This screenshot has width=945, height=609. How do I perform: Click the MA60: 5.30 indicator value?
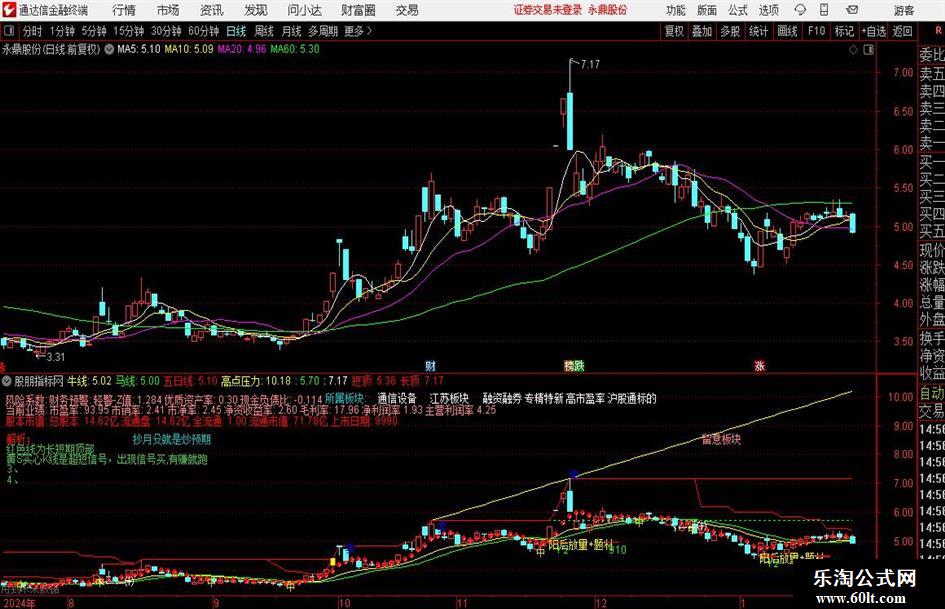[x=295, y=49]
